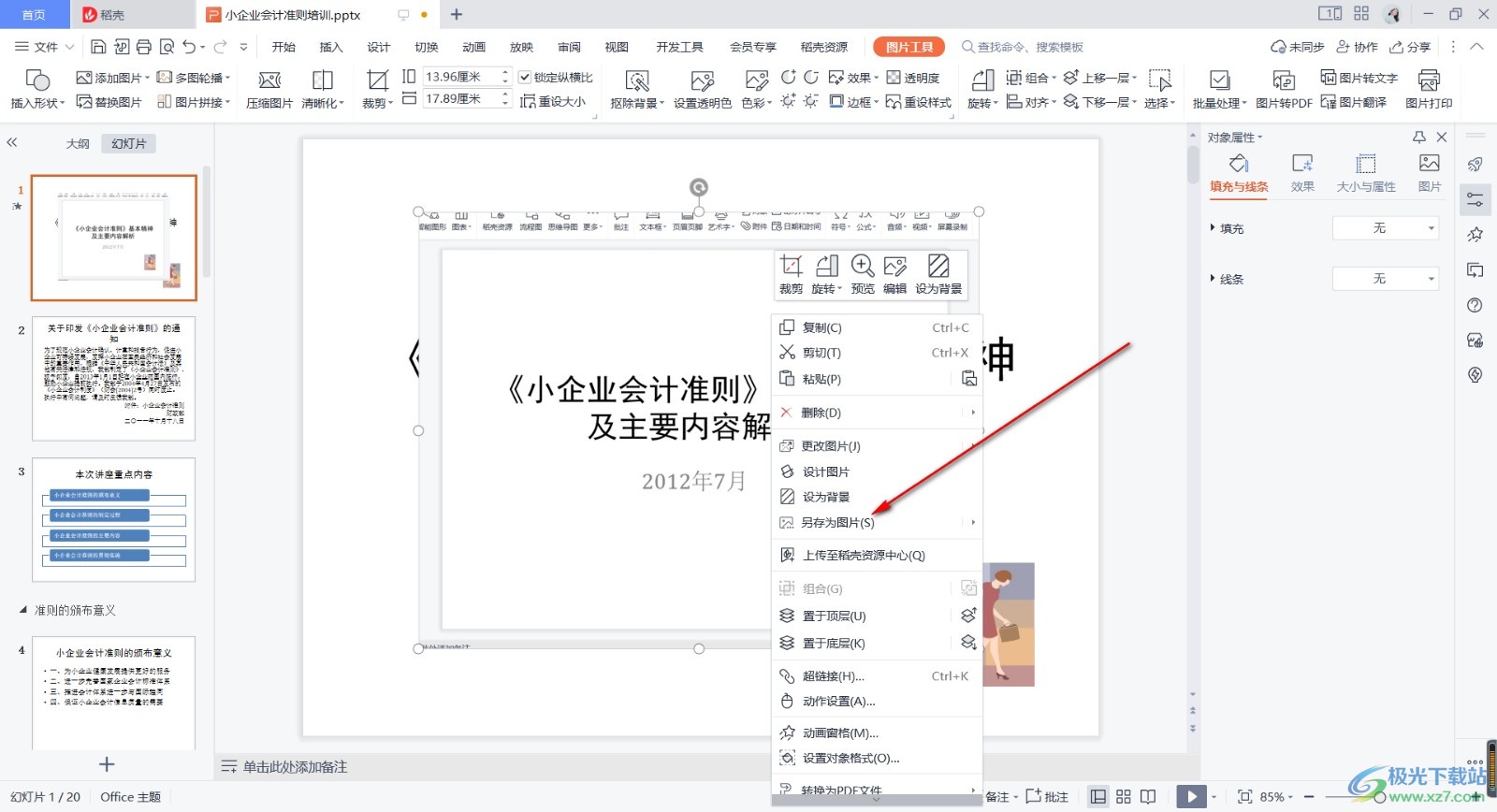The height and width of the screenshot is (812, 1497).
Task: Click Share (分享) button at top right
Action: point(1410,47)
